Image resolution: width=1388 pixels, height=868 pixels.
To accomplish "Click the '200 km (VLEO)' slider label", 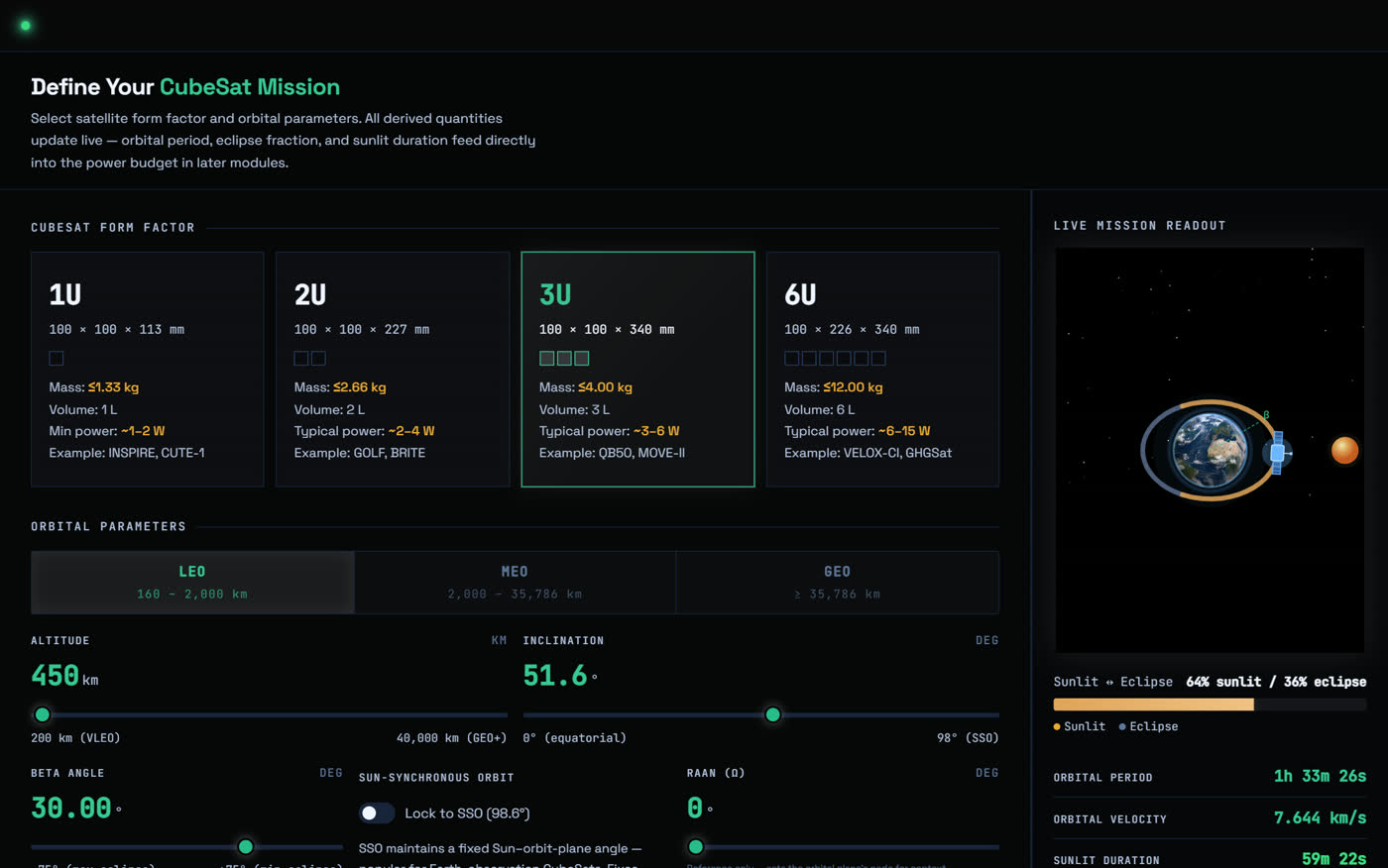I will [75, 738].
